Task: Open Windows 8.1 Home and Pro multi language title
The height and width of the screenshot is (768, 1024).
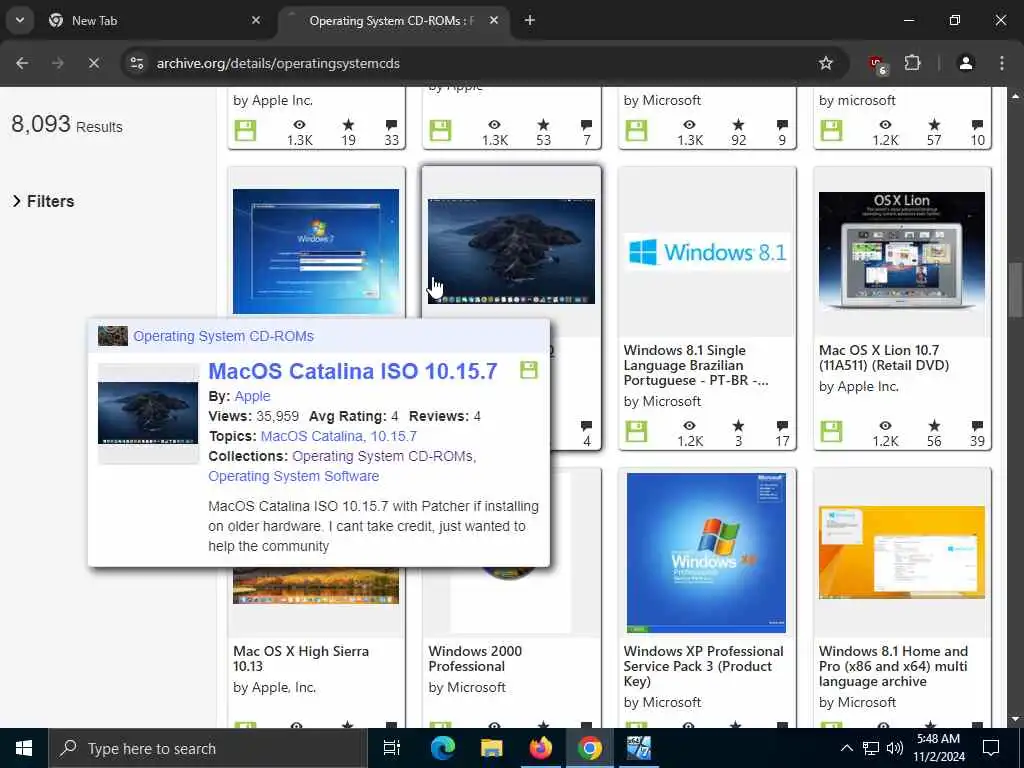Action: (x=893, y=666)
